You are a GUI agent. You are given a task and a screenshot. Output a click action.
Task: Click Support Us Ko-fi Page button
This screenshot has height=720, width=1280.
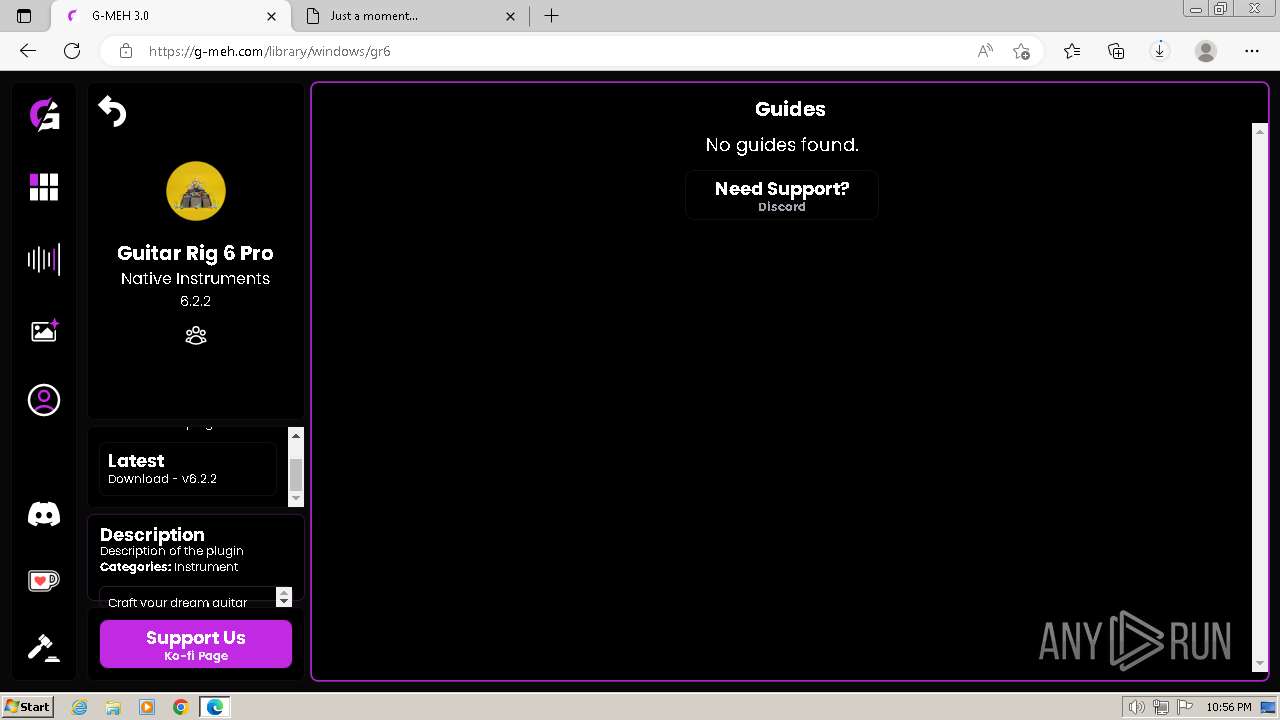point(196,644)
